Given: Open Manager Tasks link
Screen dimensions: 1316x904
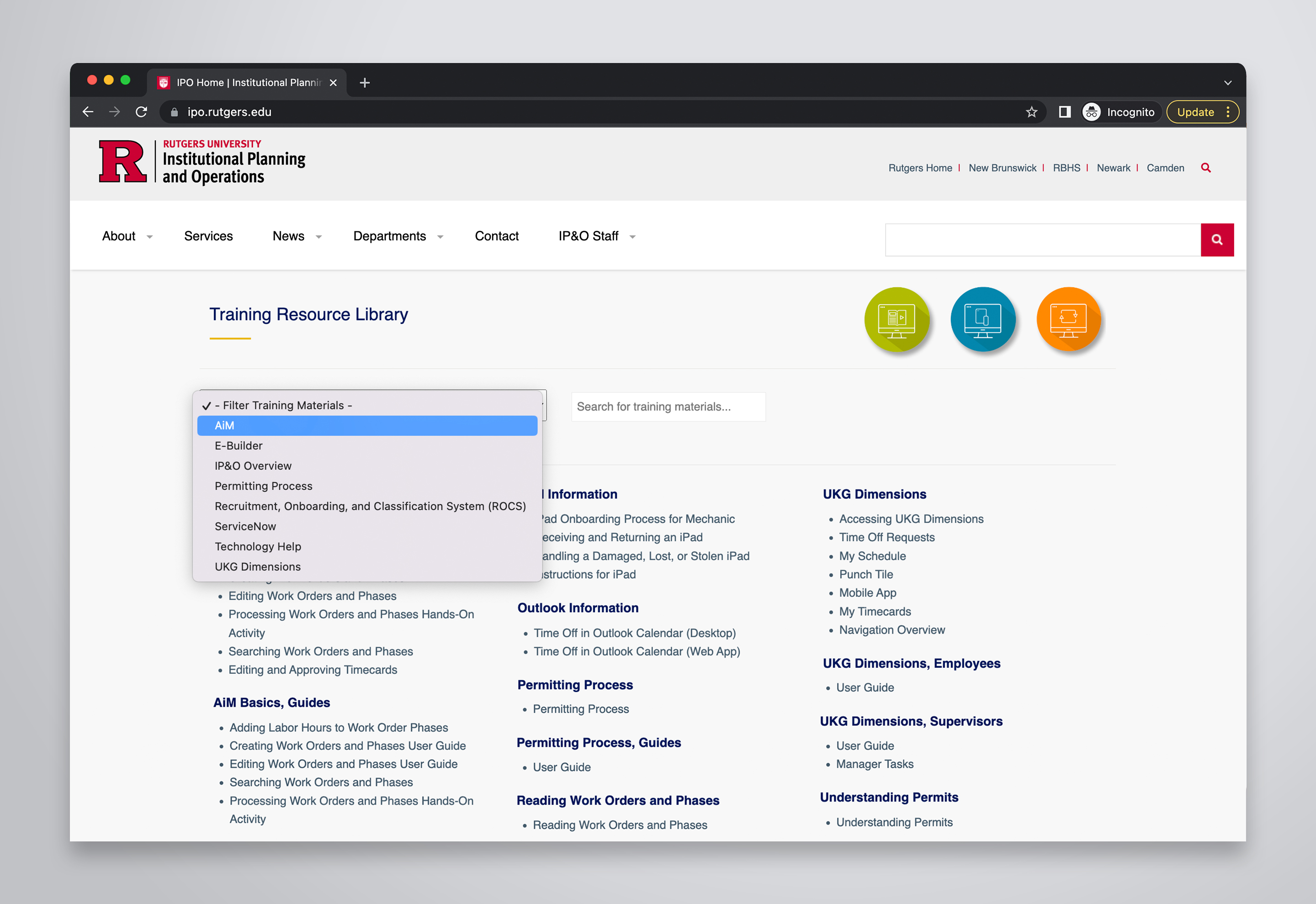Looking at the screenshot, I should [x=875, y=764].
